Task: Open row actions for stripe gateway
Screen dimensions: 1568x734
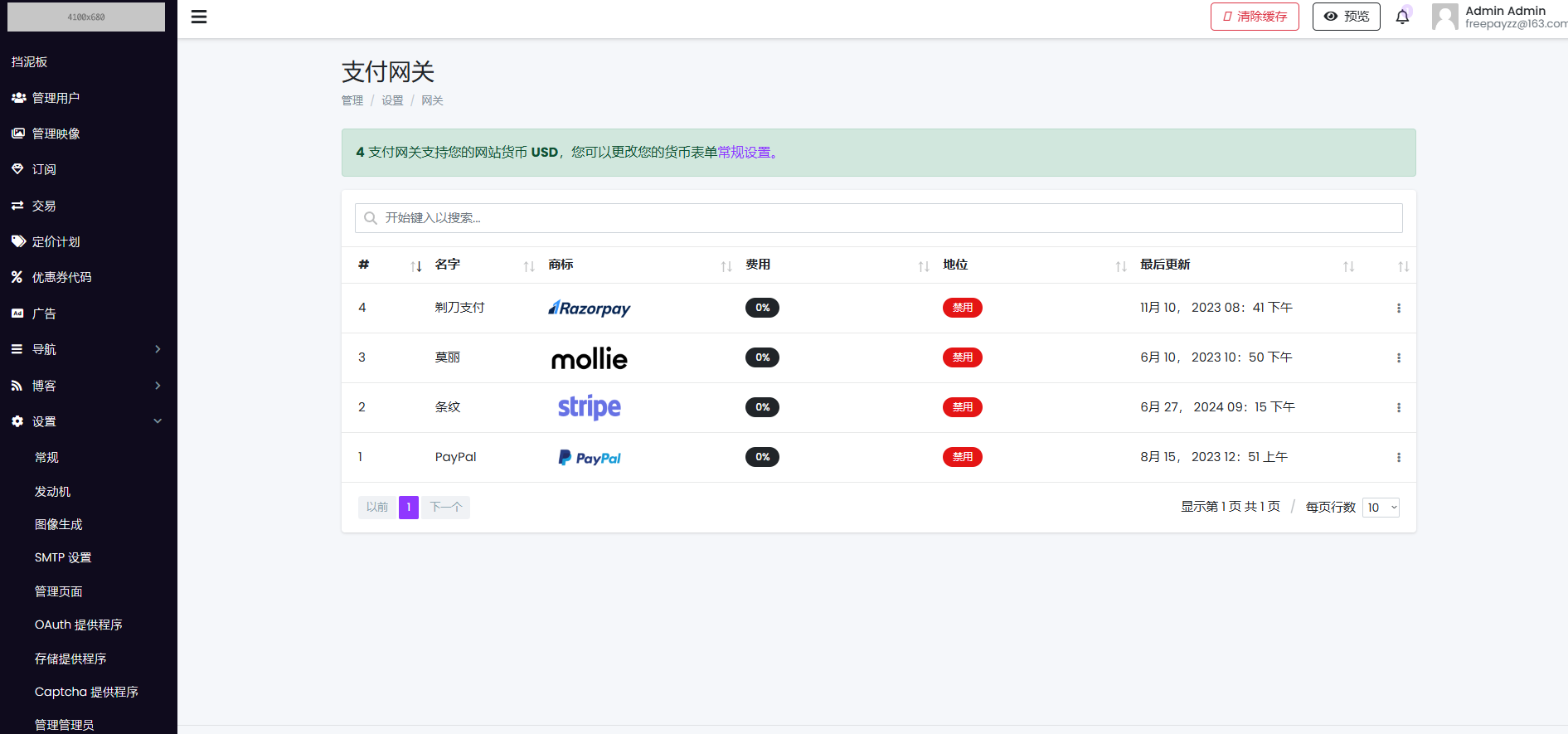Action: point(1399,407)
